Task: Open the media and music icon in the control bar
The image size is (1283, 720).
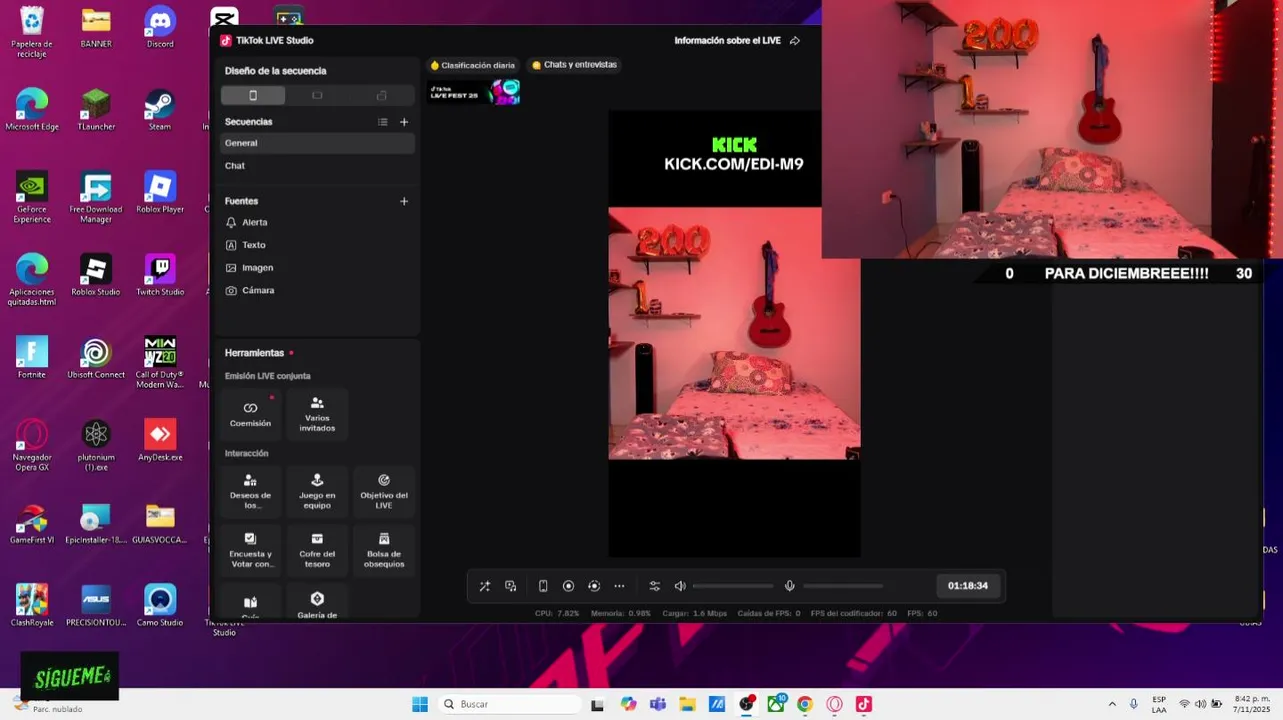Action: 511,586
